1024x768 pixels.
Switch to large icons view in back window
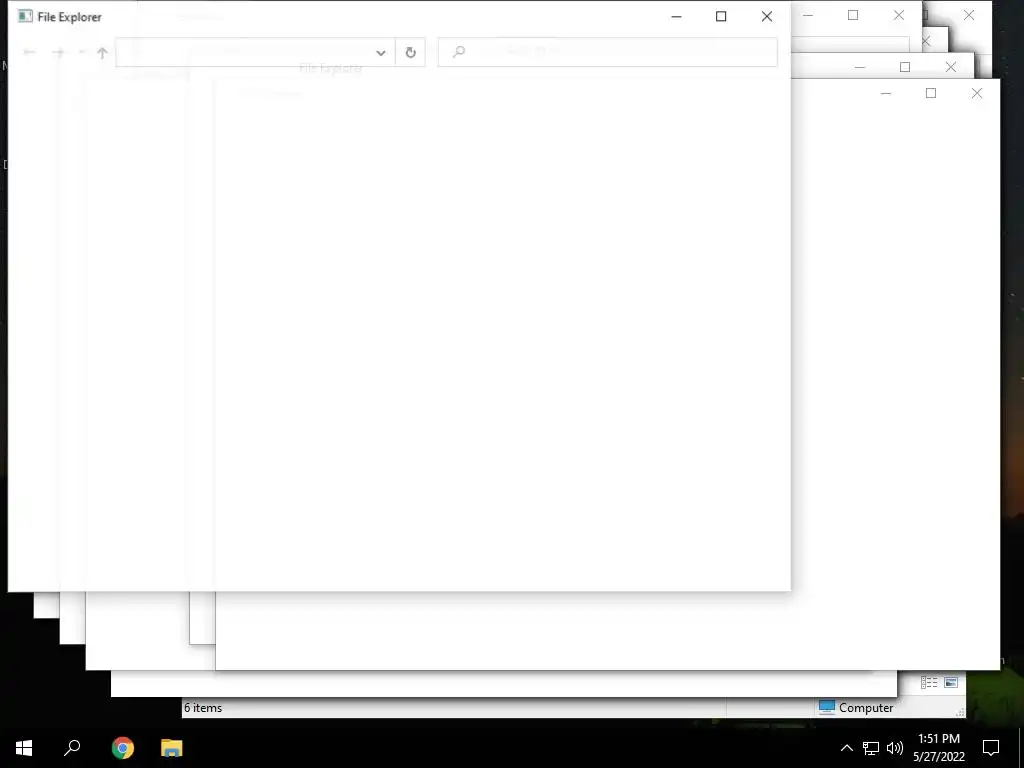pos(951,682)
